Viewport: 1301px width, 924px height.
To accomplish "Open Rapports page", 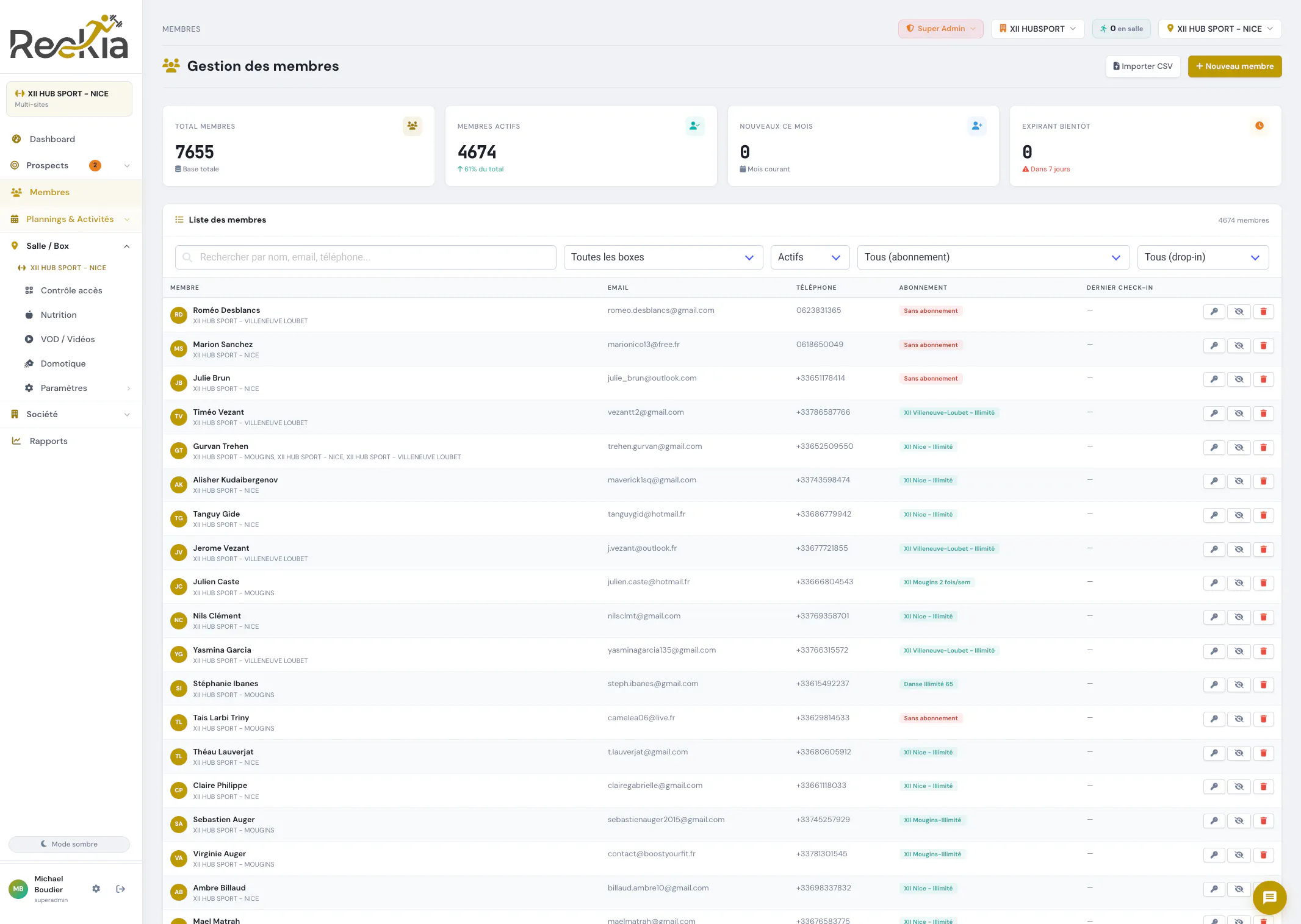I will [x=71, y=441].
